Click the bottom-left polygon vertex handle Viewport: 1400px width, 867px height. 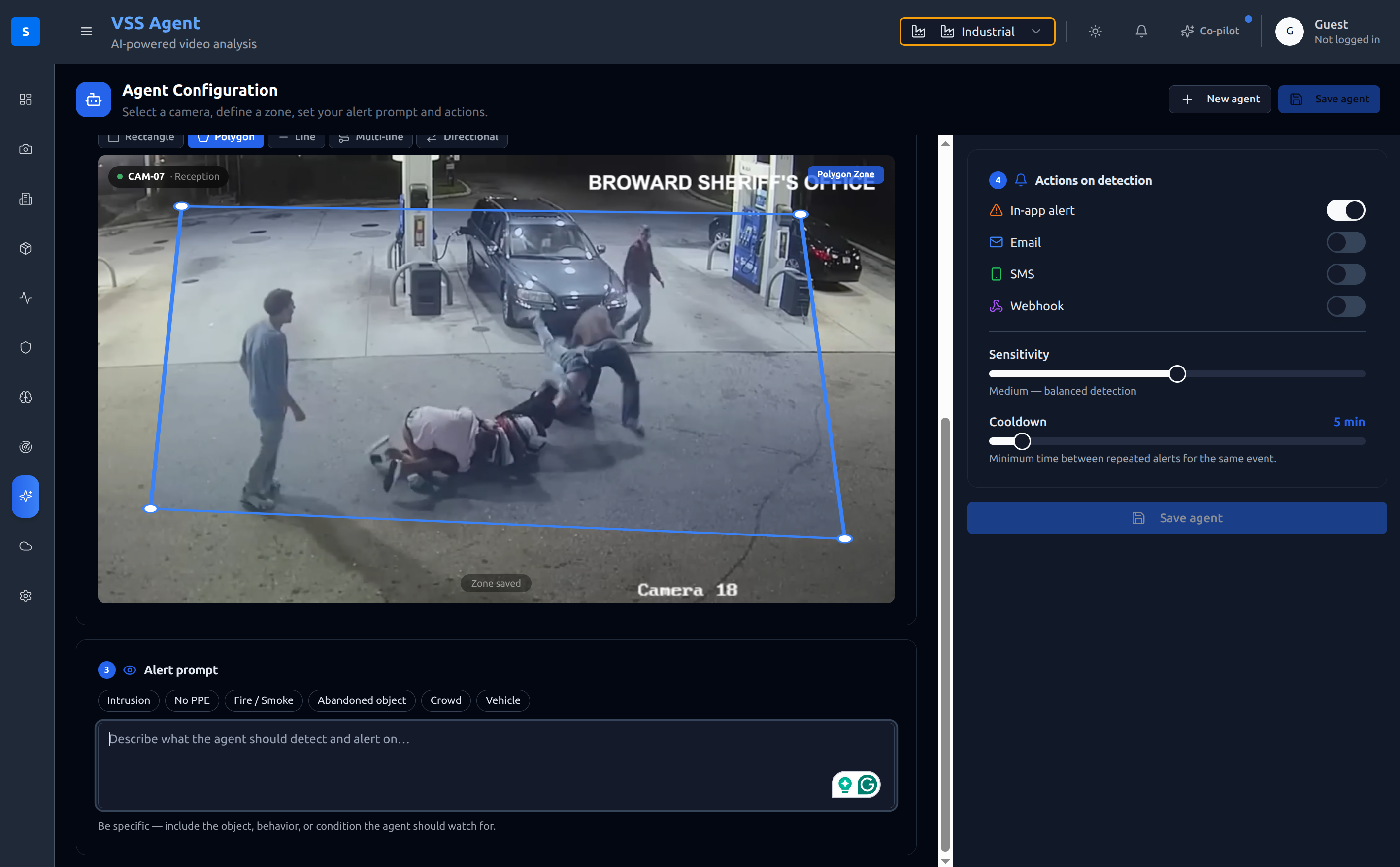150,508
